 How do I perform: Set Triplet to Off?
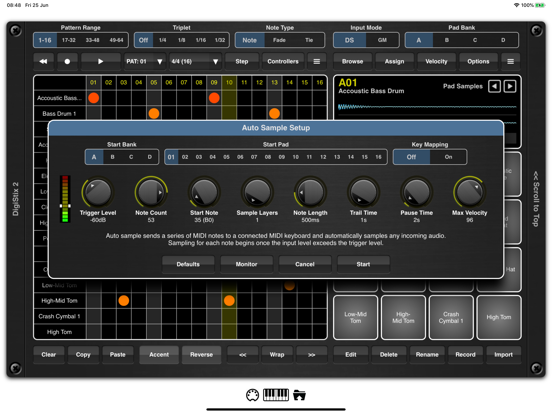(x=143, y=40)
